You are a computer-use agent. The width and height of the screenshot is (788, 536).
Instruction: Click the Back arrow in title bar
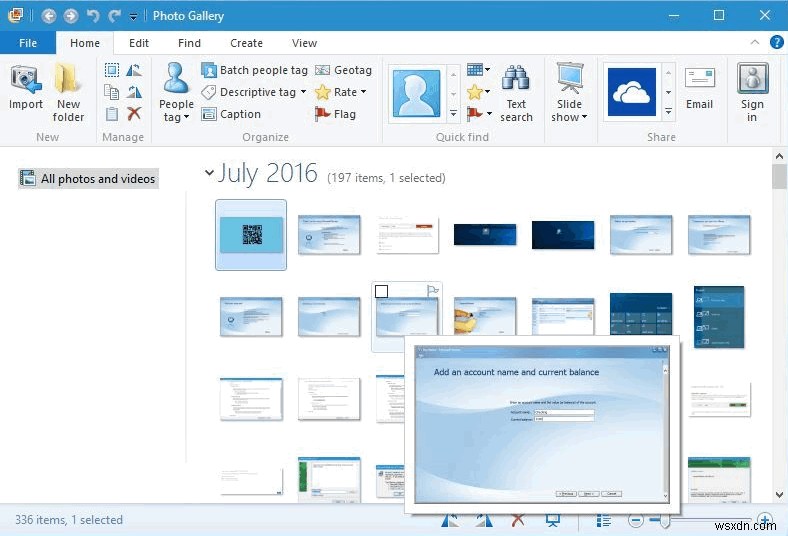[x=49, y=16]
